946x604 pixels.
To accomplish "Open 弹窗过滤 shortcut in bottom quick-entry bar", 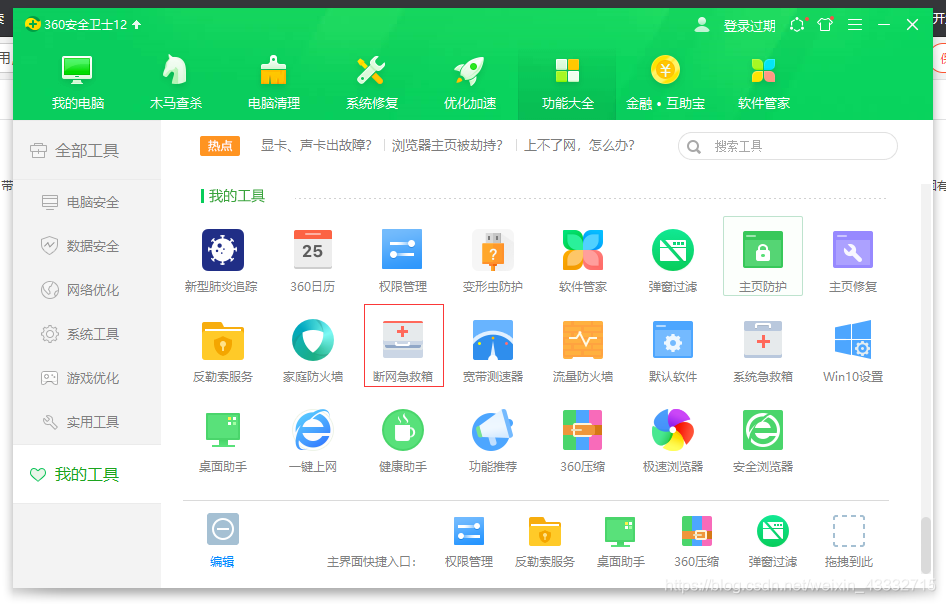I will pyautogui.click(x=772, y=541).
